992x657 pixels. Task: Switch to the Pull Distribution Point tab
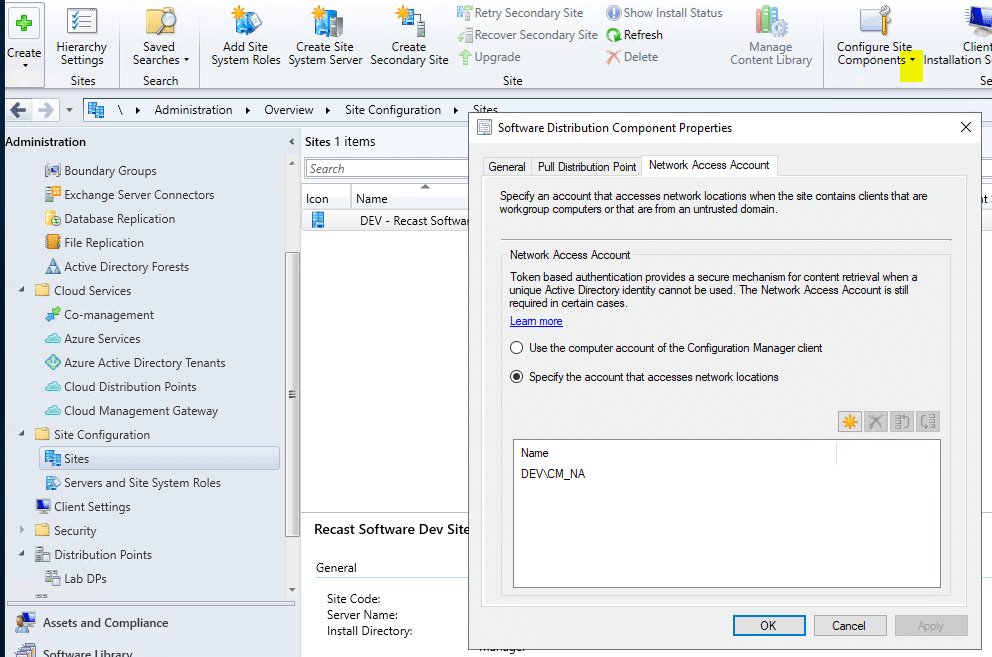[586, 166]
